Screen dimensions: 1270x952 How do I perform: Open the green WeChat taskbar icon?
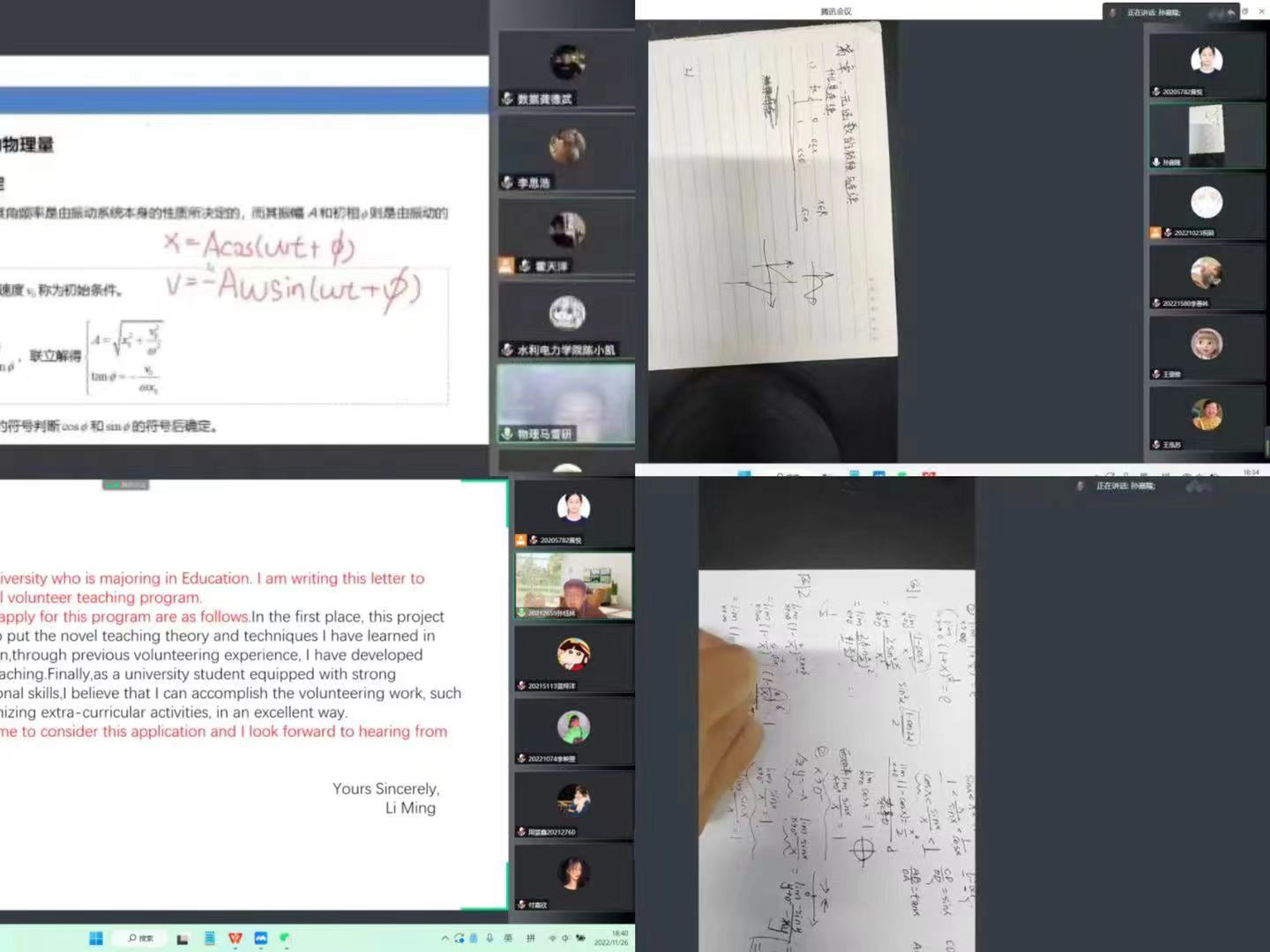click(285, 938)
